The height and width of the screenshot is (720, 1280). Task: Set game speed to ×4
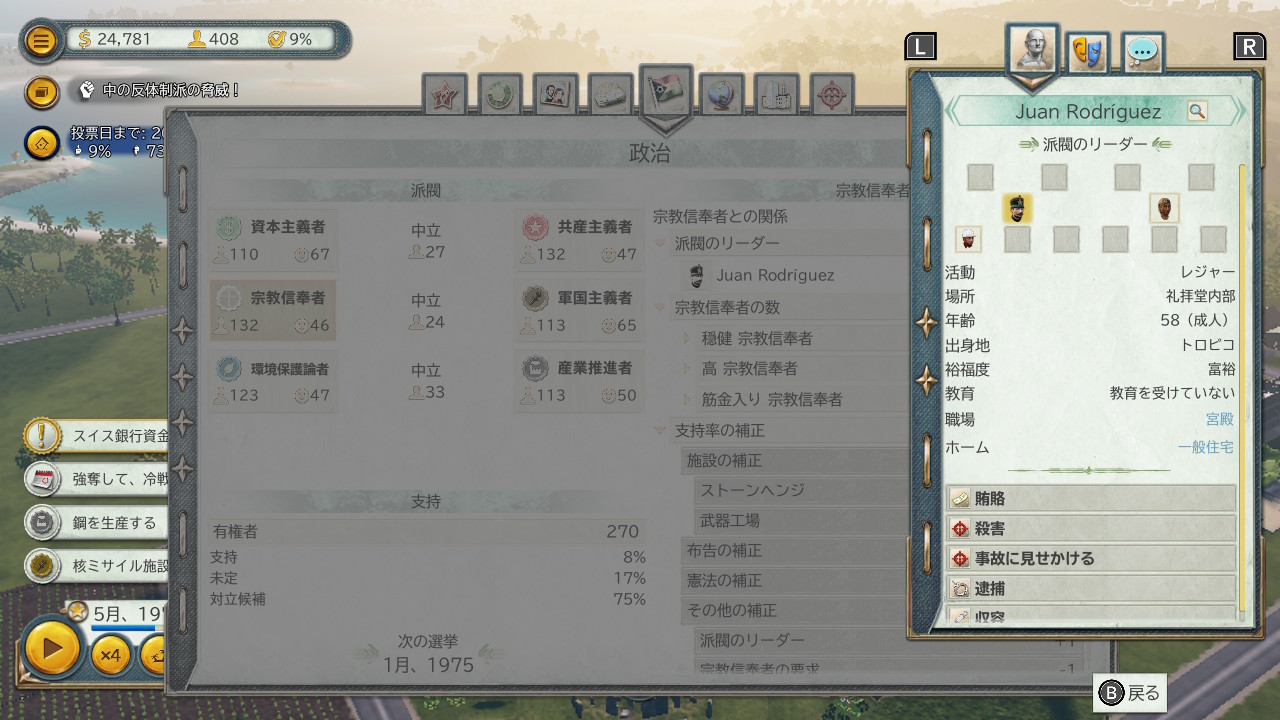pos(110,656)
